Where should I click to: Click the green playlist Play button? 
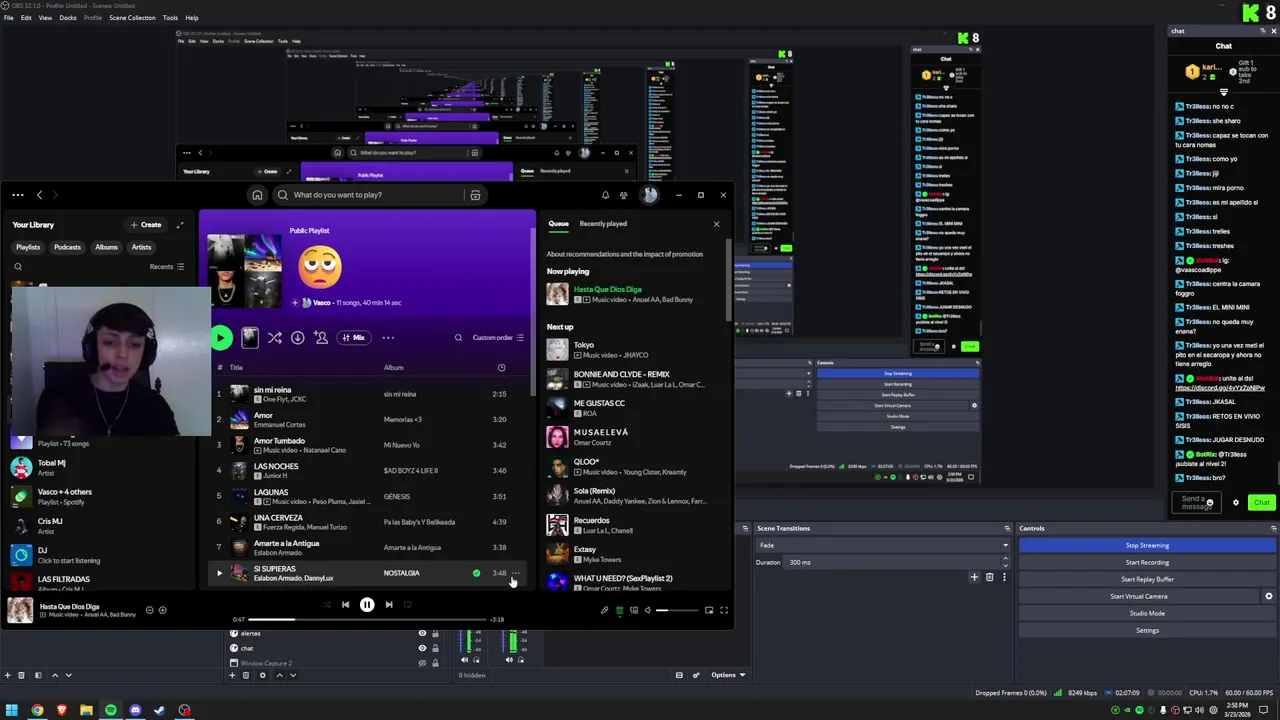(x=221, y=338)
